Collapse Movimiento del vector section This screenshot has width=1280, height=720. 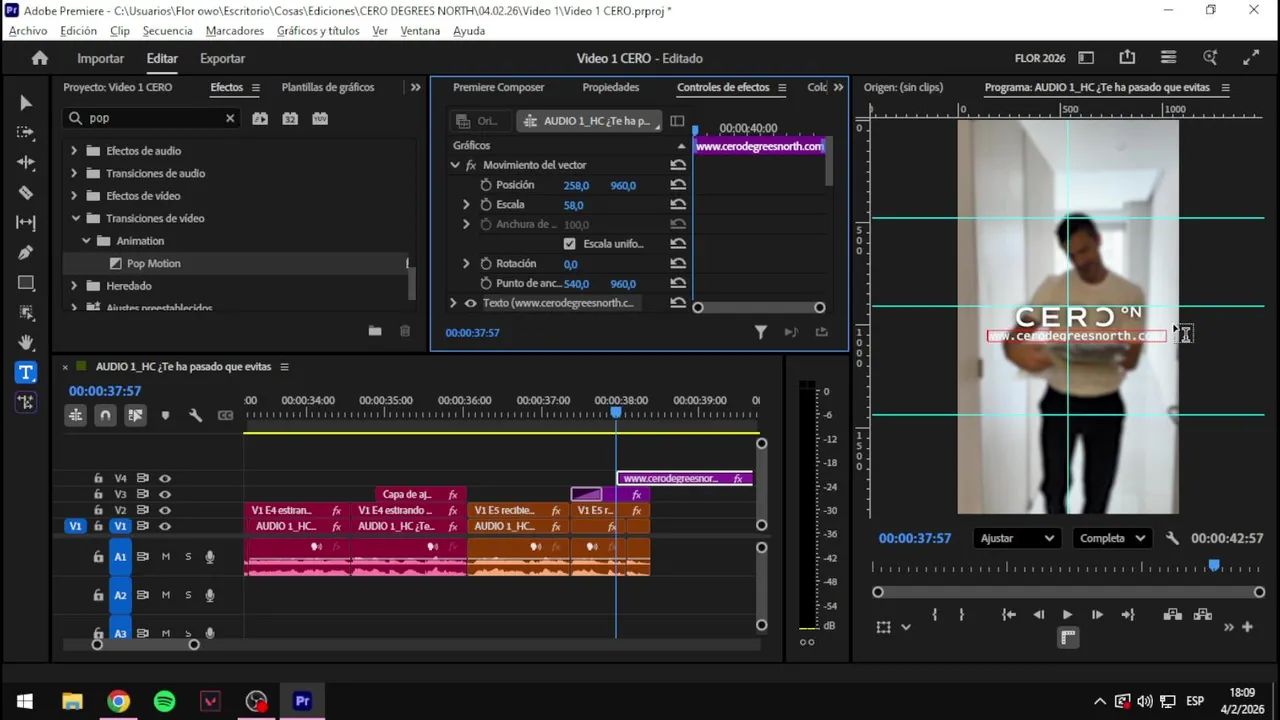(455, 165)
